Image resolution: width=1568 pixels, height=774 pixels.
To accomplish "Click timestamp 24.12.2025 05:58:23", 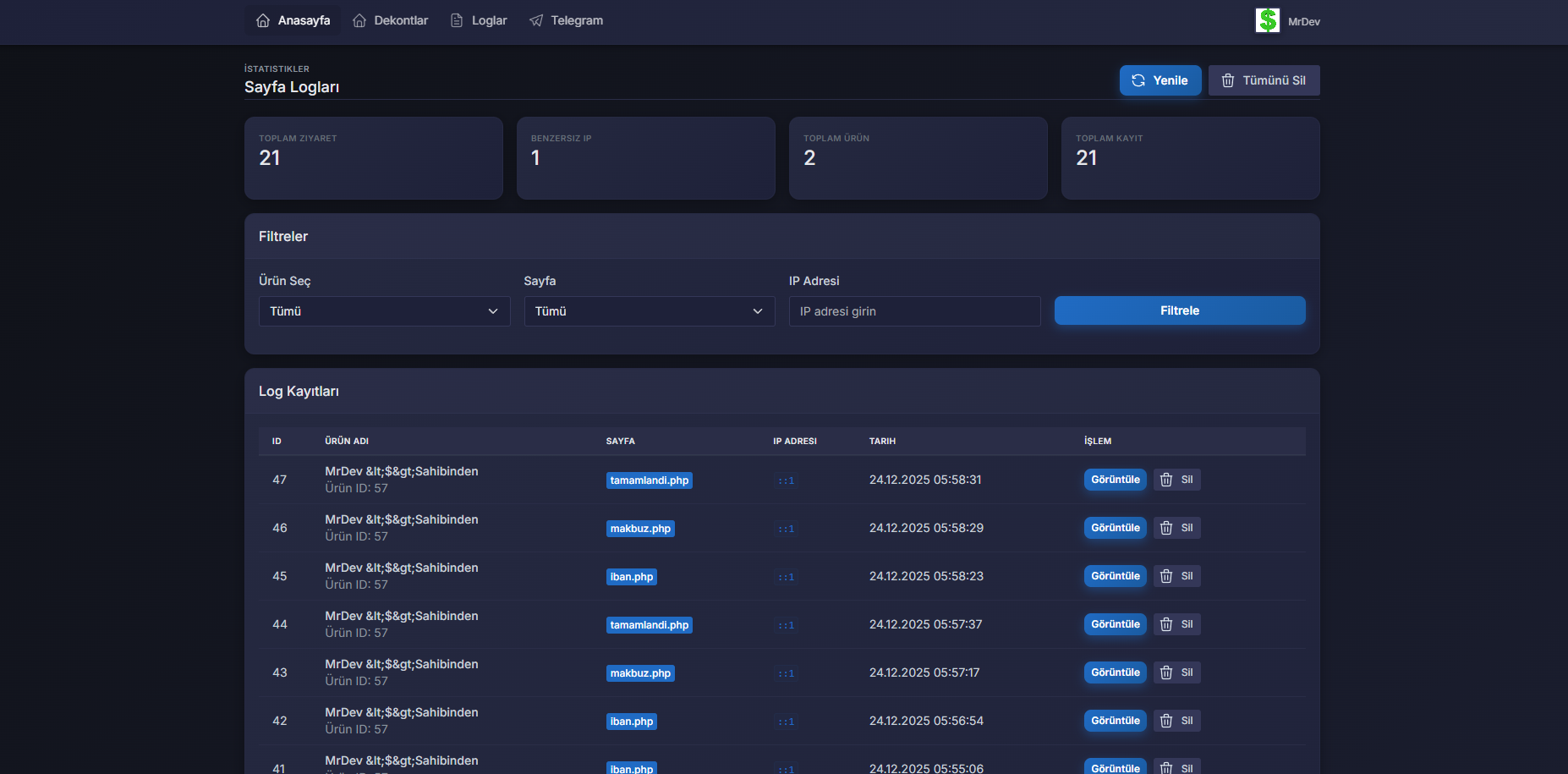I will [x=926, y=576].
